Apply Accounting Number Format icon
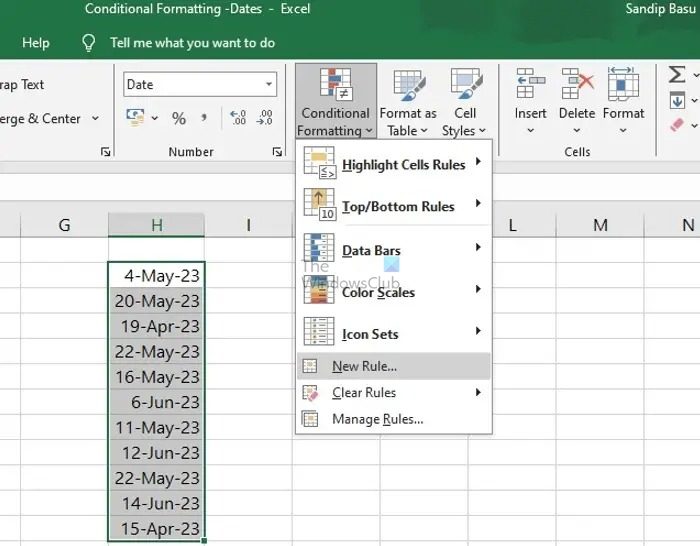 tap(135, 118)
